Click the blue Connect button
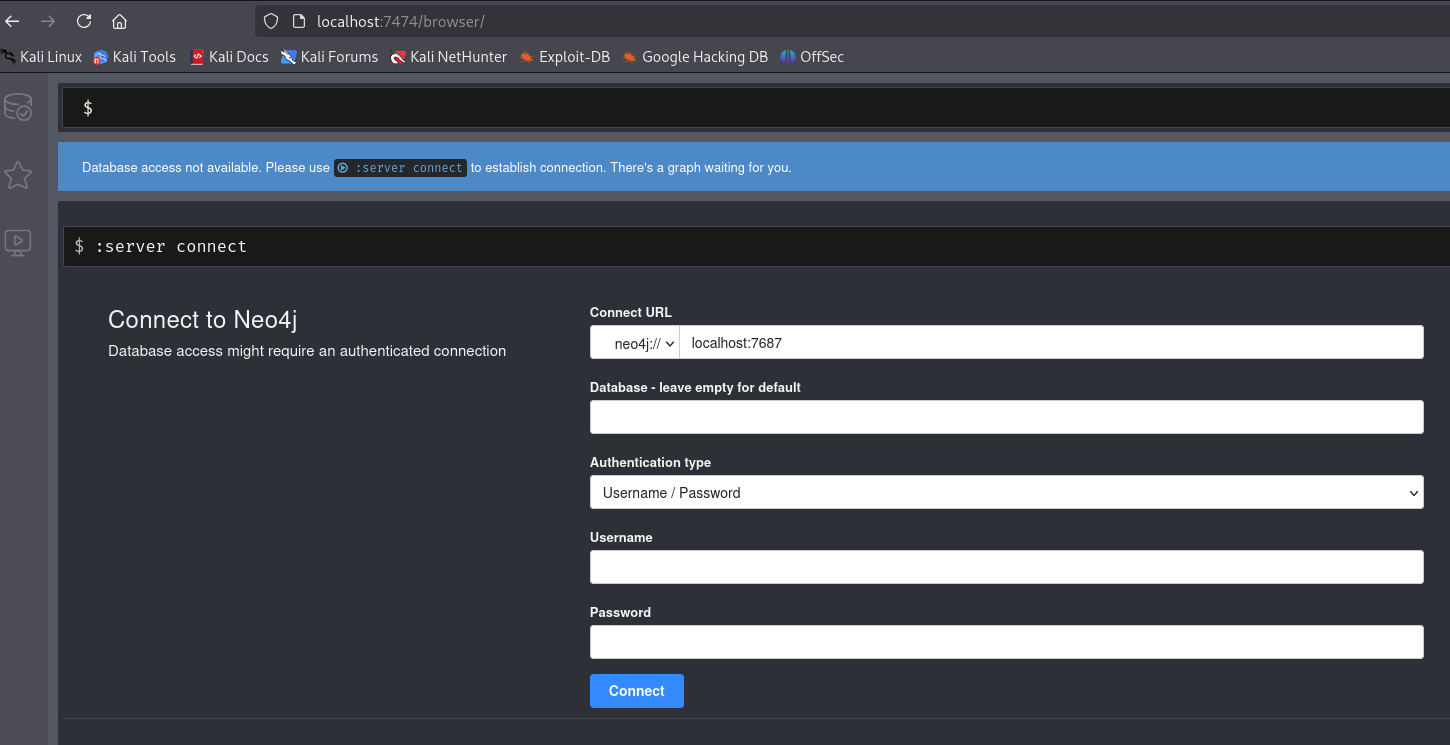This screenshot has height=745, width=1450. [637, 691]
